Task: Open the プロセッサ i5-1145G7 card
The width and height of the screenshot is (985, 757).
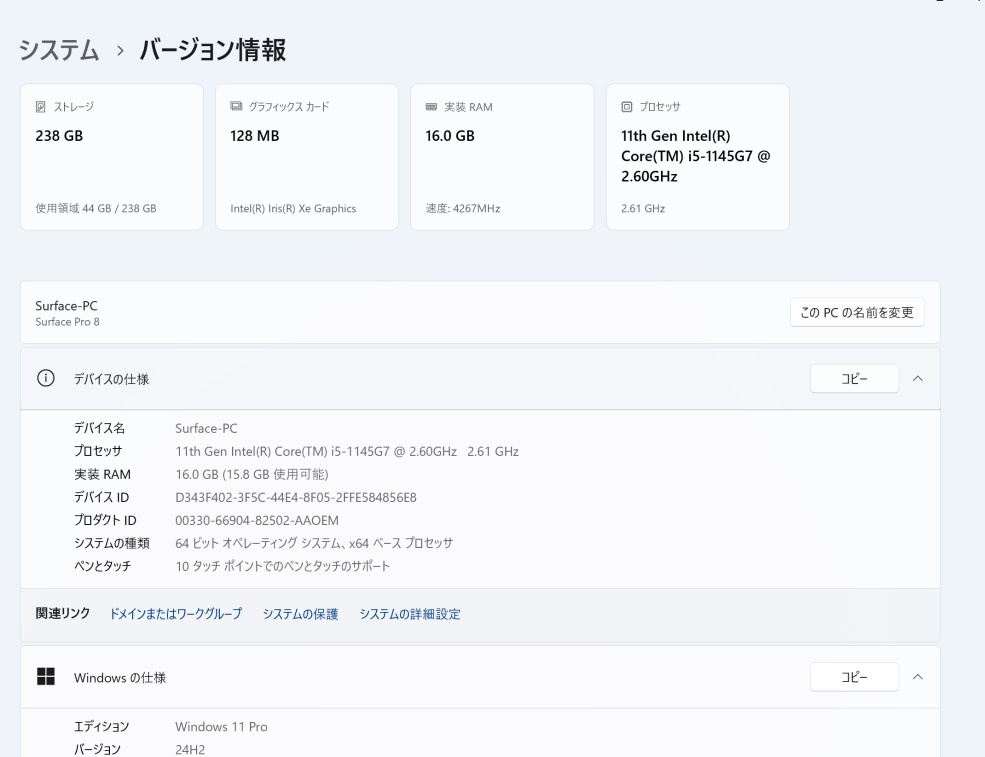Action: (x=697, y=157)
